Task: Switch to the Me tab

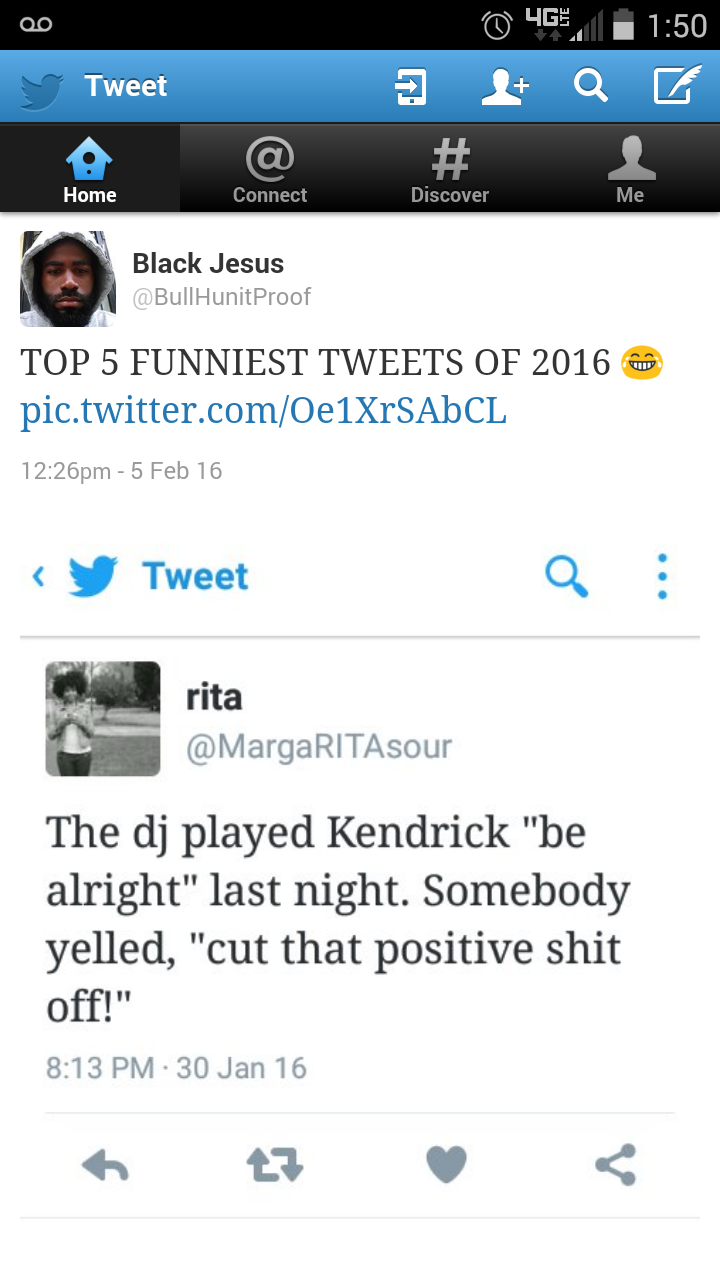Action: pyautogui.click(x=630, y=169)
